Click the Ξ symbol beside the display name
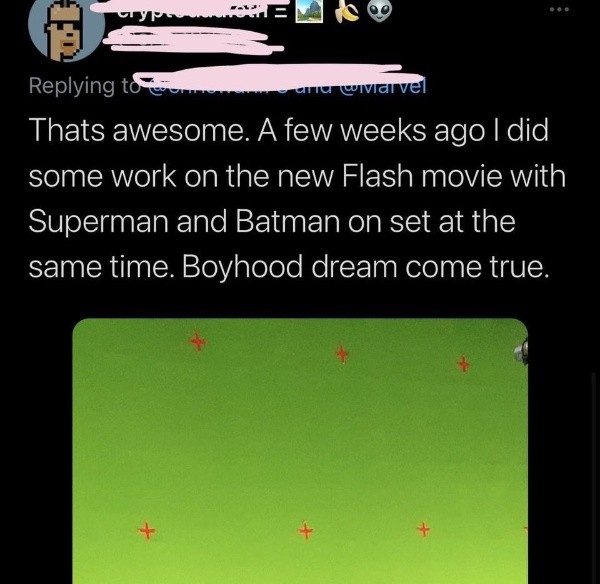 [x=282, y=13]
